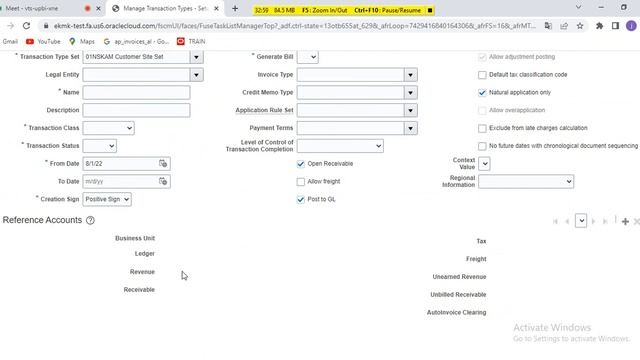Image resolution: width=640 pixels, height=360 pixels.
Task: Open Reference Accounts help icon
Action: click(90, 220)
